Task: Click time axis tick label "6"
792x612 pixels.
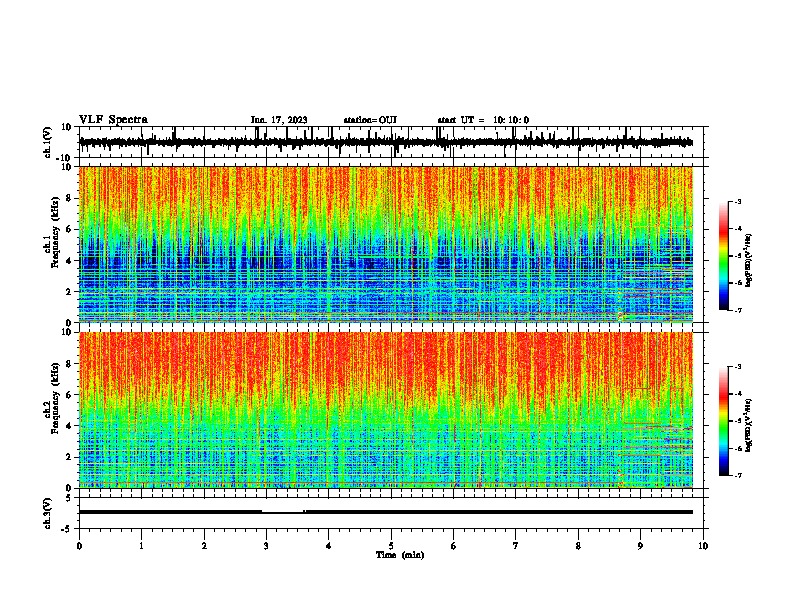Action: tap(454, 546)
